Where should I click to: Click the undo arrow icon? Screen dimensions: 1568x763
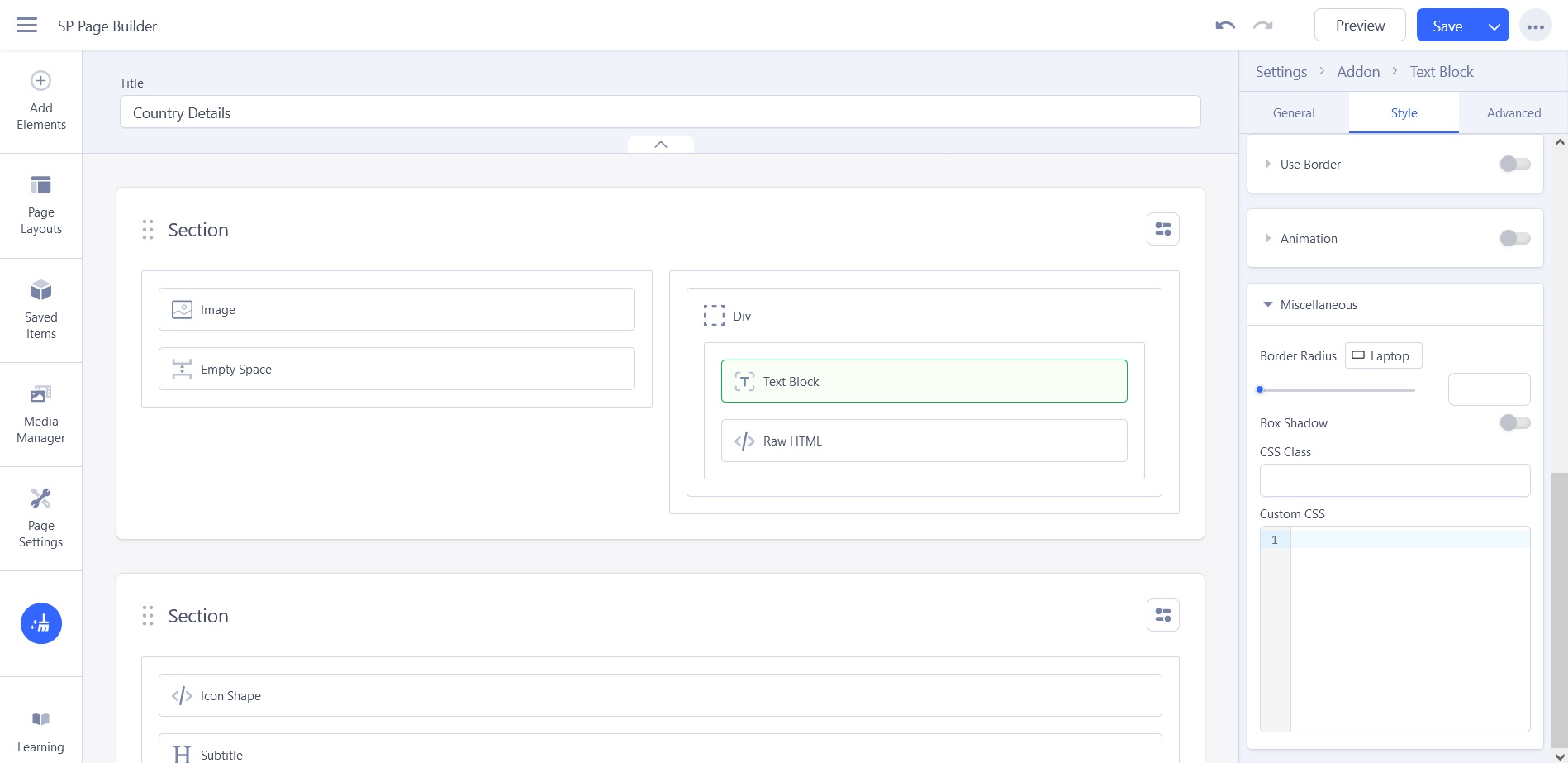coord(1225,26)
